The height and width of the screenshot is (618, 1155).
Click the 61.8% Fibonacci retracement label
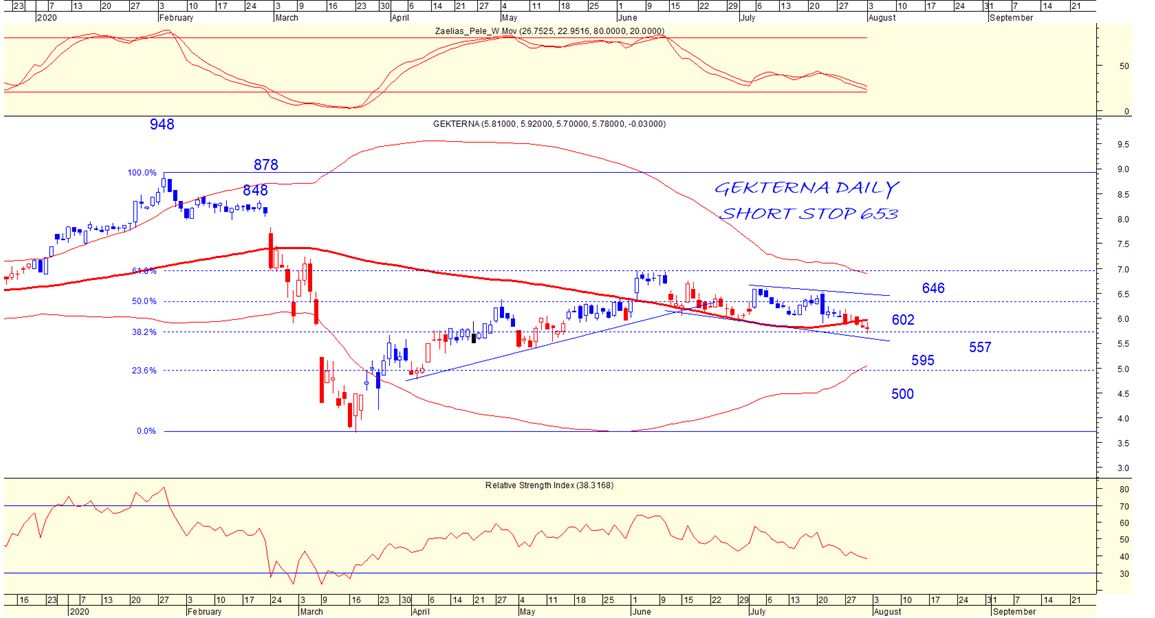(x=144, y=271)
